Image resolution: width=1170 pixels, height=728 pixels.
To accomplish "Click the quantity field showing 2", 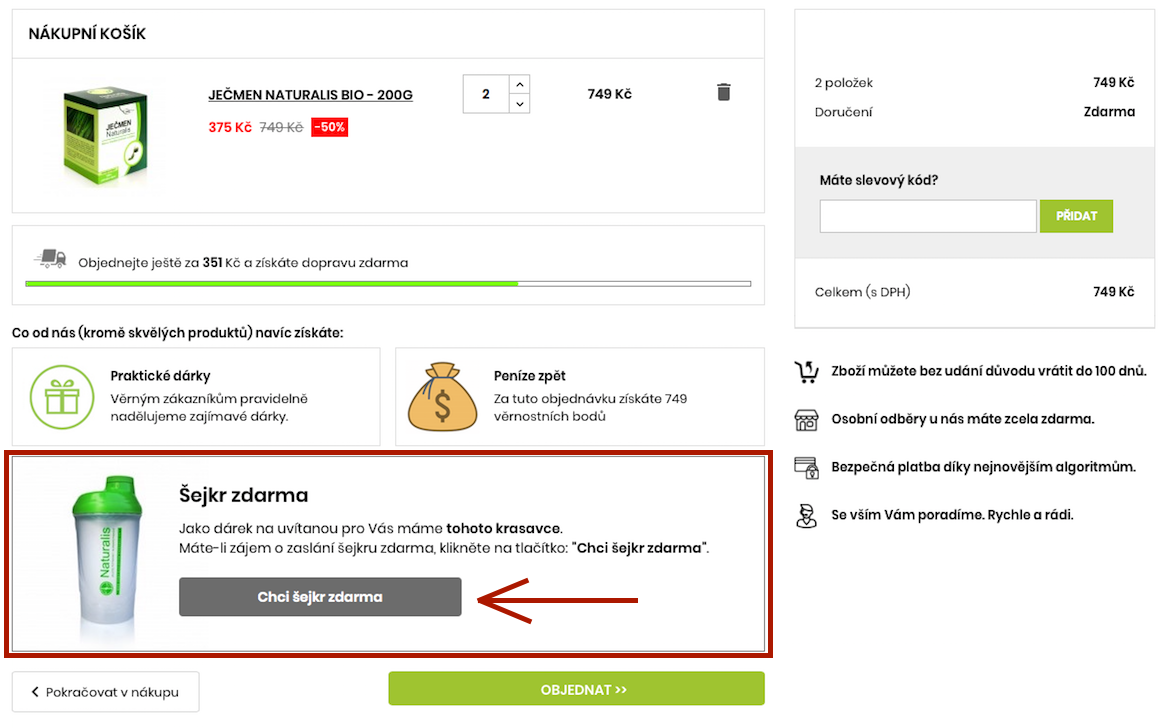I will [486, 94].
